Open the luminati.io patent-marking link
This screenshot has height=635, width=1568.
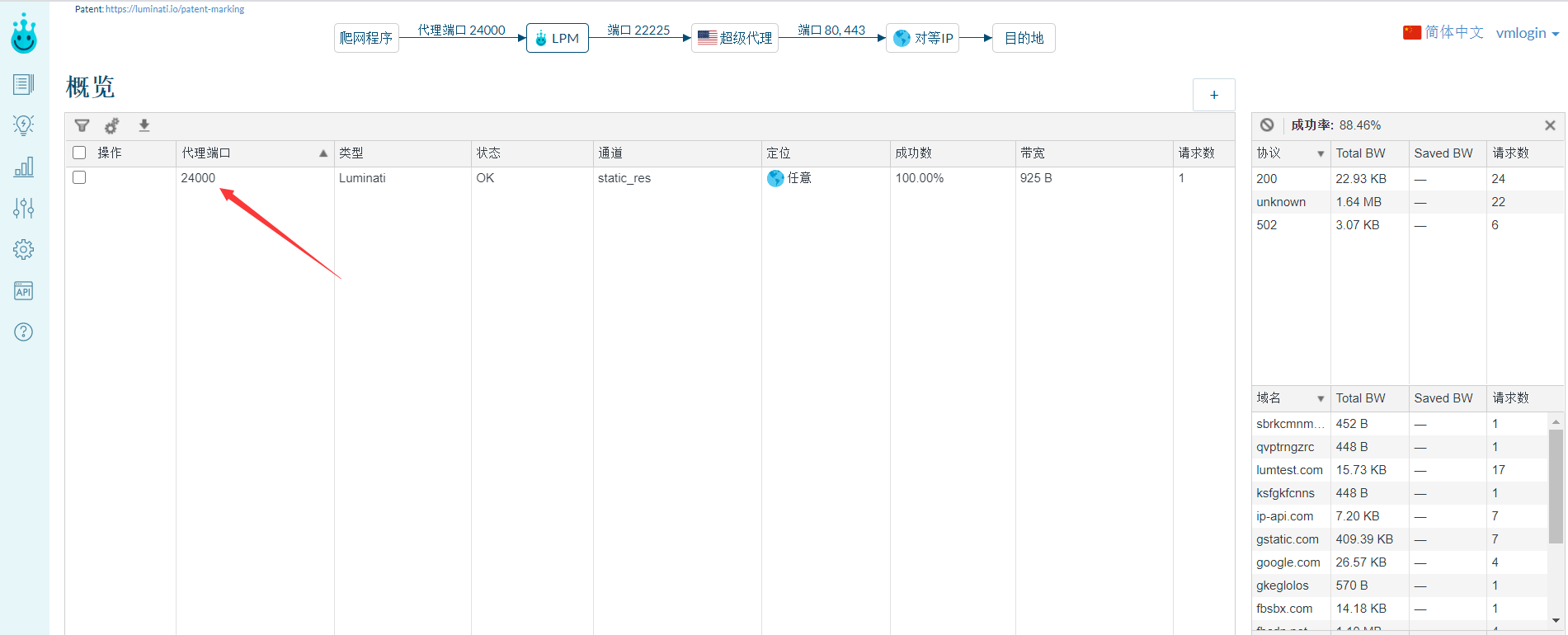(x=175, y=9)
